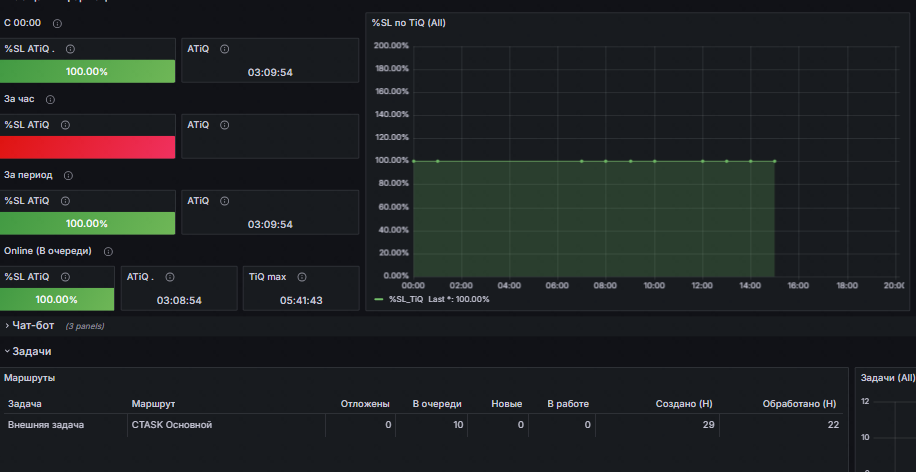Click info icon on ATiQ . panel under Online
The width and height of the screenshot is (916, 472).
[170, 277]
